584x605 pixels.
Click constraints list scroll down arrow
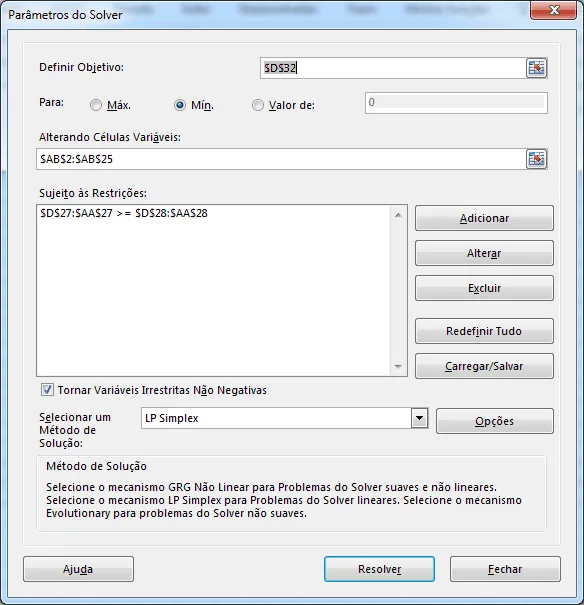[398, 367]
